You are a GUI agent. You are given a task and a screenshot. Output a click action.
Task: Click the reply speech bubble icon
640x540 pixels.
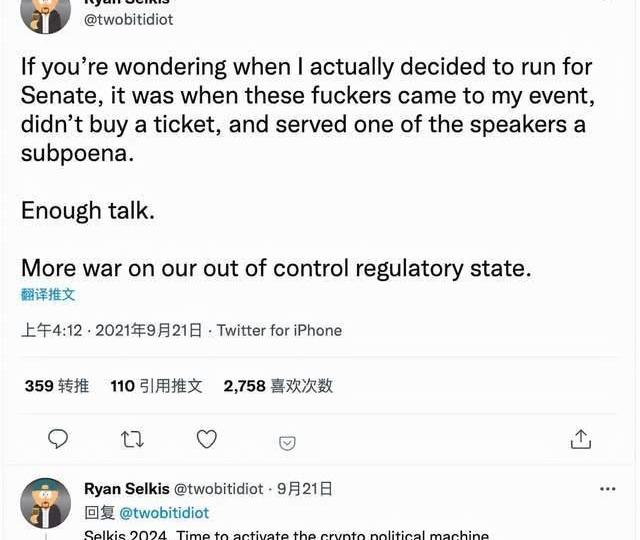[58, 439]
